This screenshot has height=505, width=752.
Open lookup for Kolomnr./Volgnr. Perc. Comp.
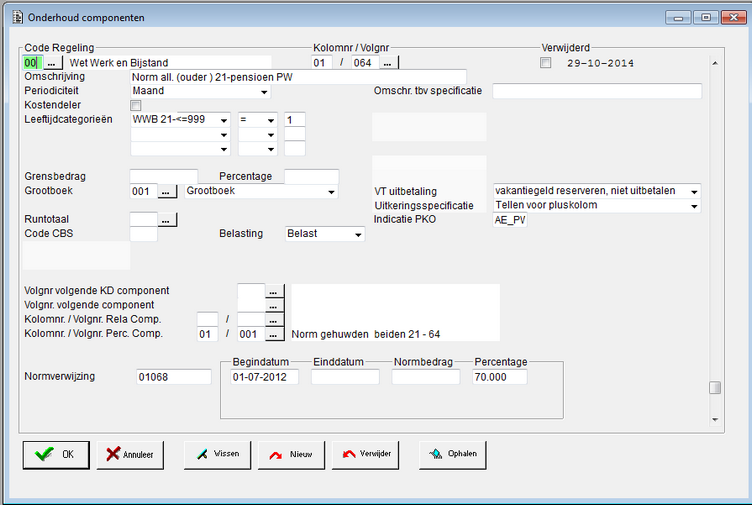click(x=274, y=334)
